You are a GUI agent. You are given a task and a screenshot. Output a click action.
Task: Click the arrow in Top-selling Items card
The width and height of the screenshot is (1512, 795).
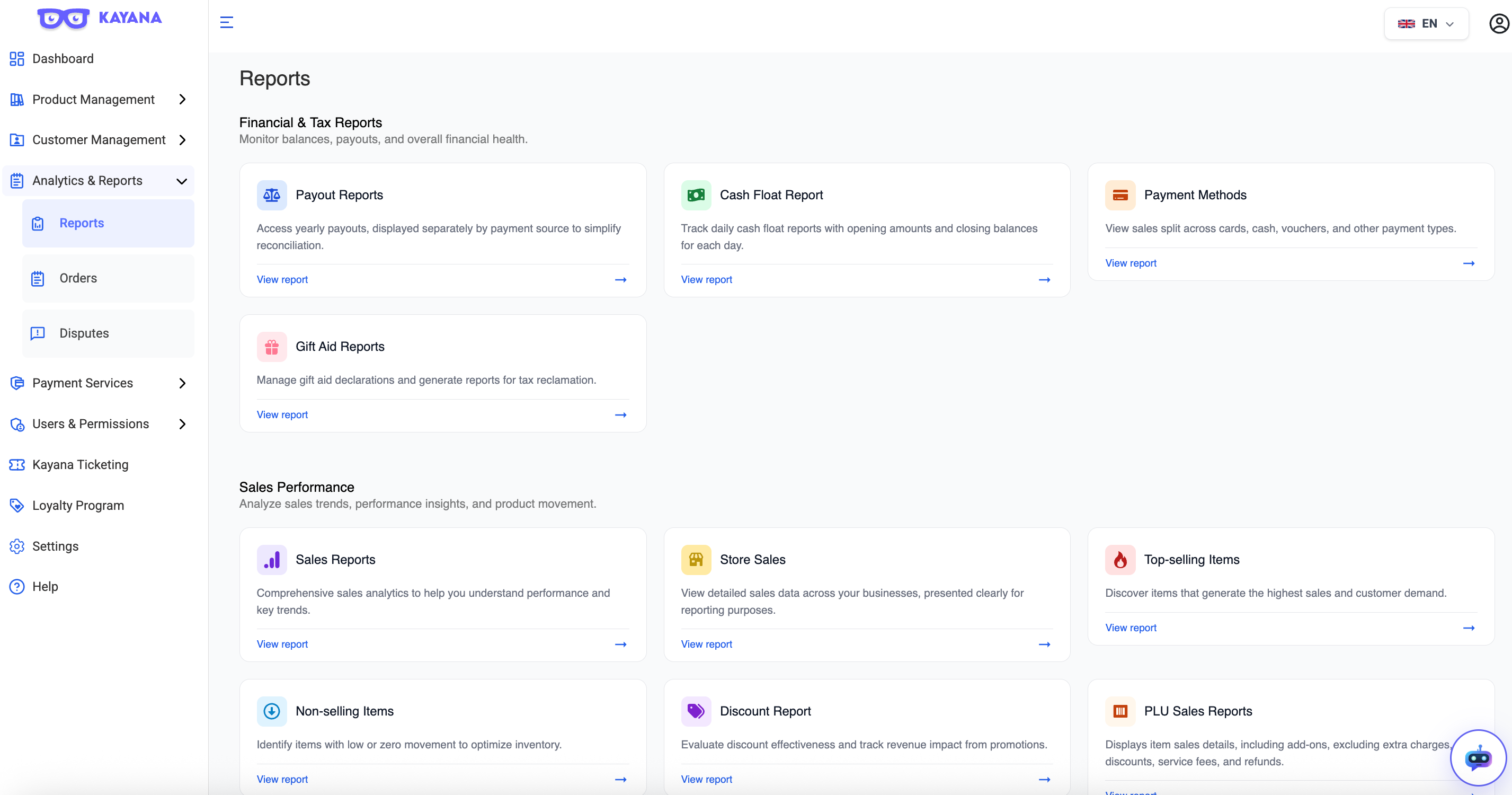tap(1469, 628)
